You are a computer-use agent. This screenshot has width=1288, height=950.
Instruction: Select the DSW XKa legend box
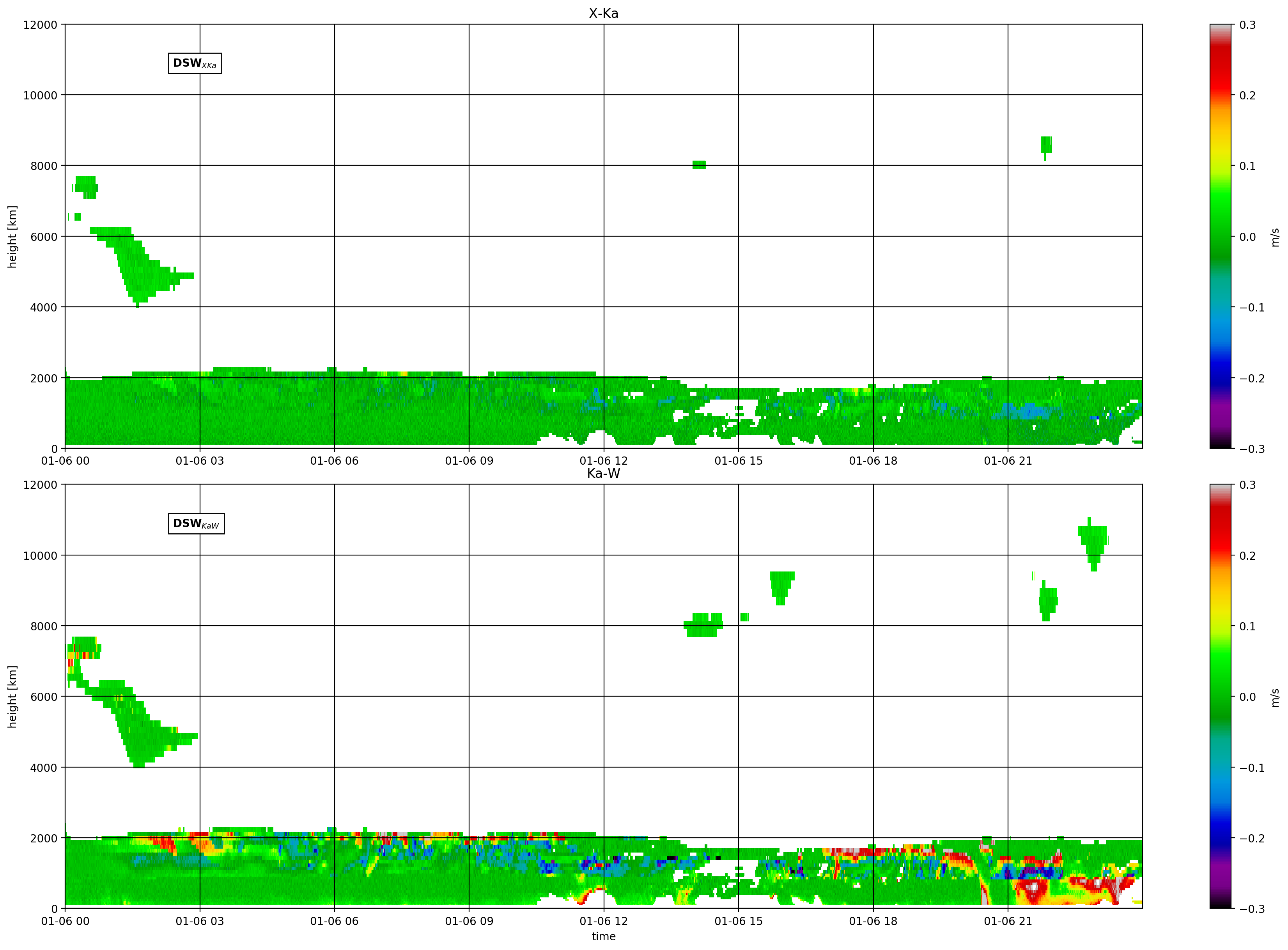coord(195,63)
